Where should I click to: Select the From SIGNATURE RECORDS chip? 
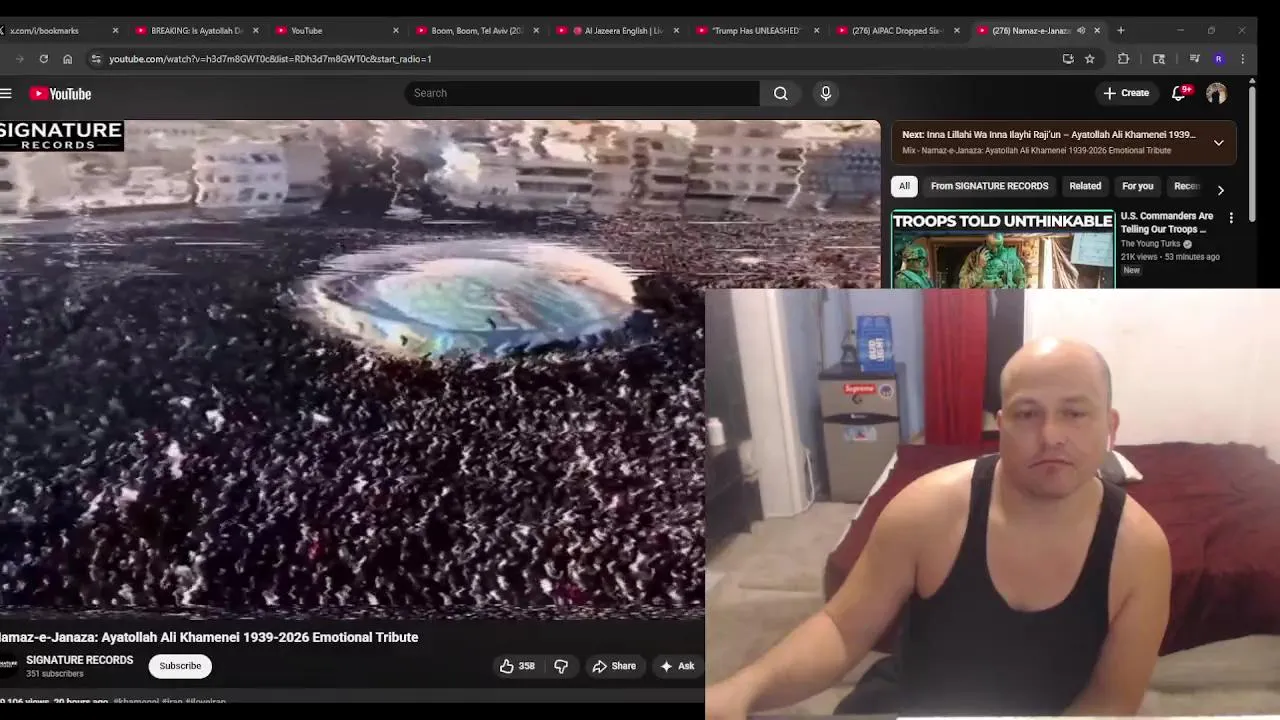coord(989,186)
